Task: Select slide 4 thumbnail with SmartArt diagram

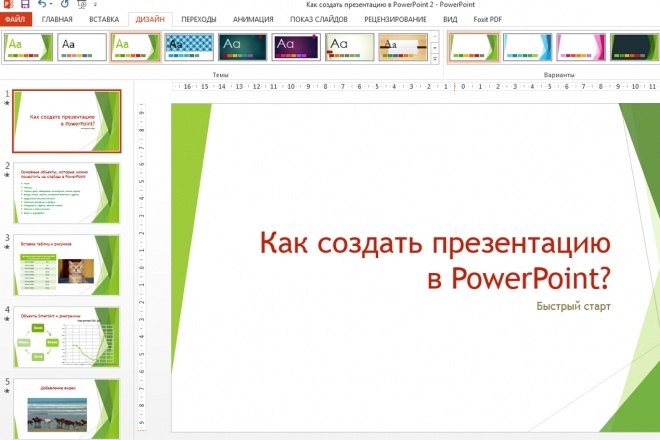Action: [67, 337]
